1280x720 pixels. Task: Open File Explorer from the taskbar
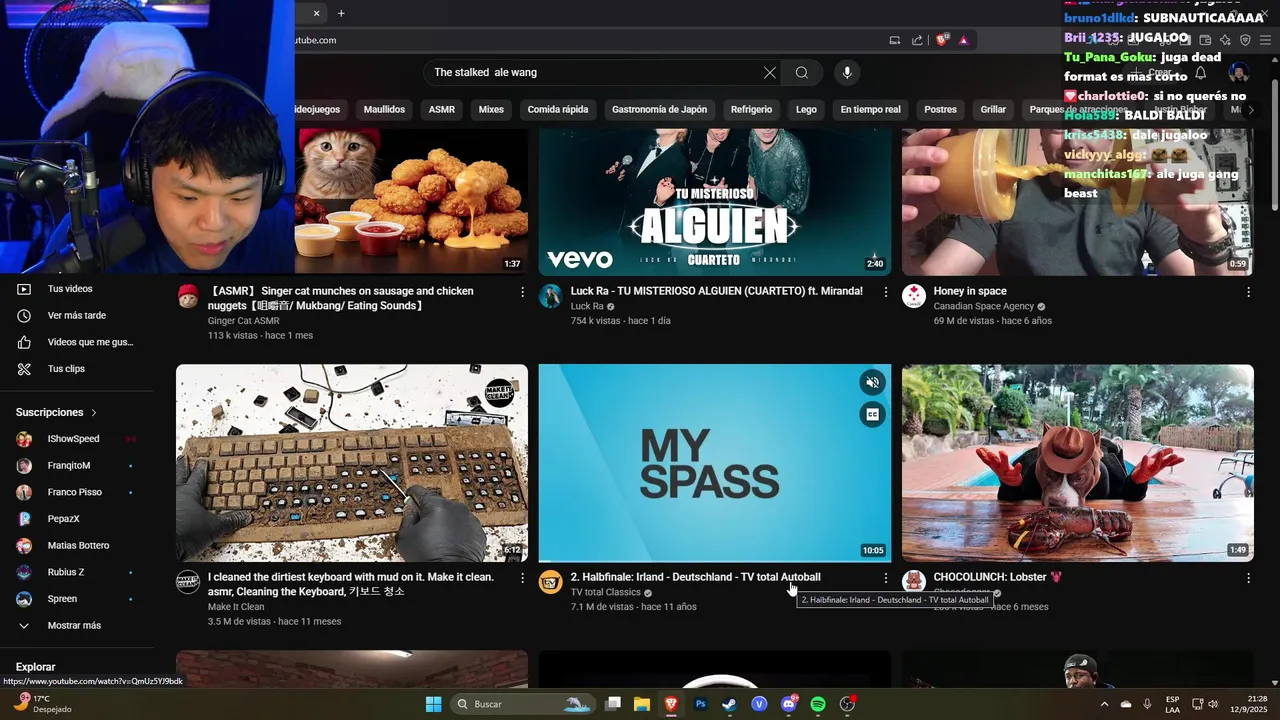pos(642,704)
